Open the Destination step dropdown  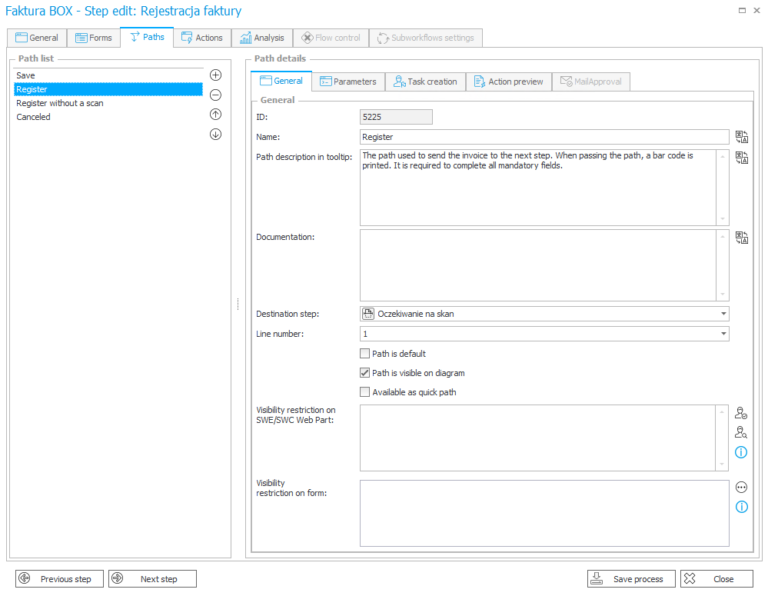[723, 313]
